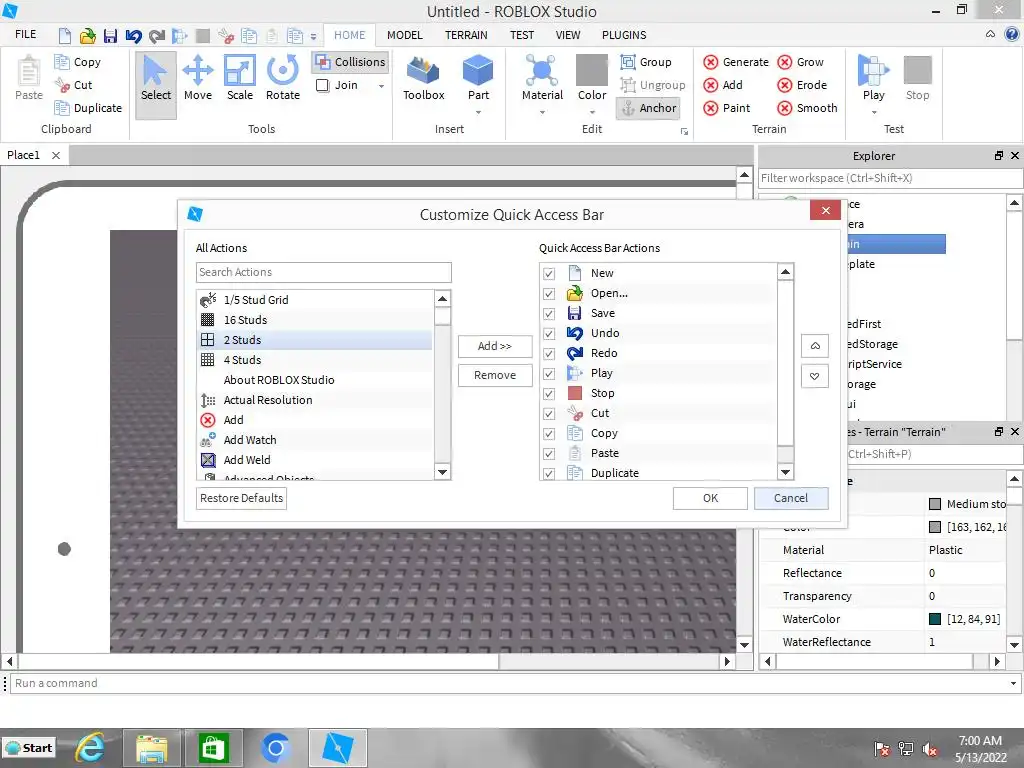This screenshot has height=768, width=1024.
Task: Toggle the Play action checkbox
Action: [x=549, y=374]
